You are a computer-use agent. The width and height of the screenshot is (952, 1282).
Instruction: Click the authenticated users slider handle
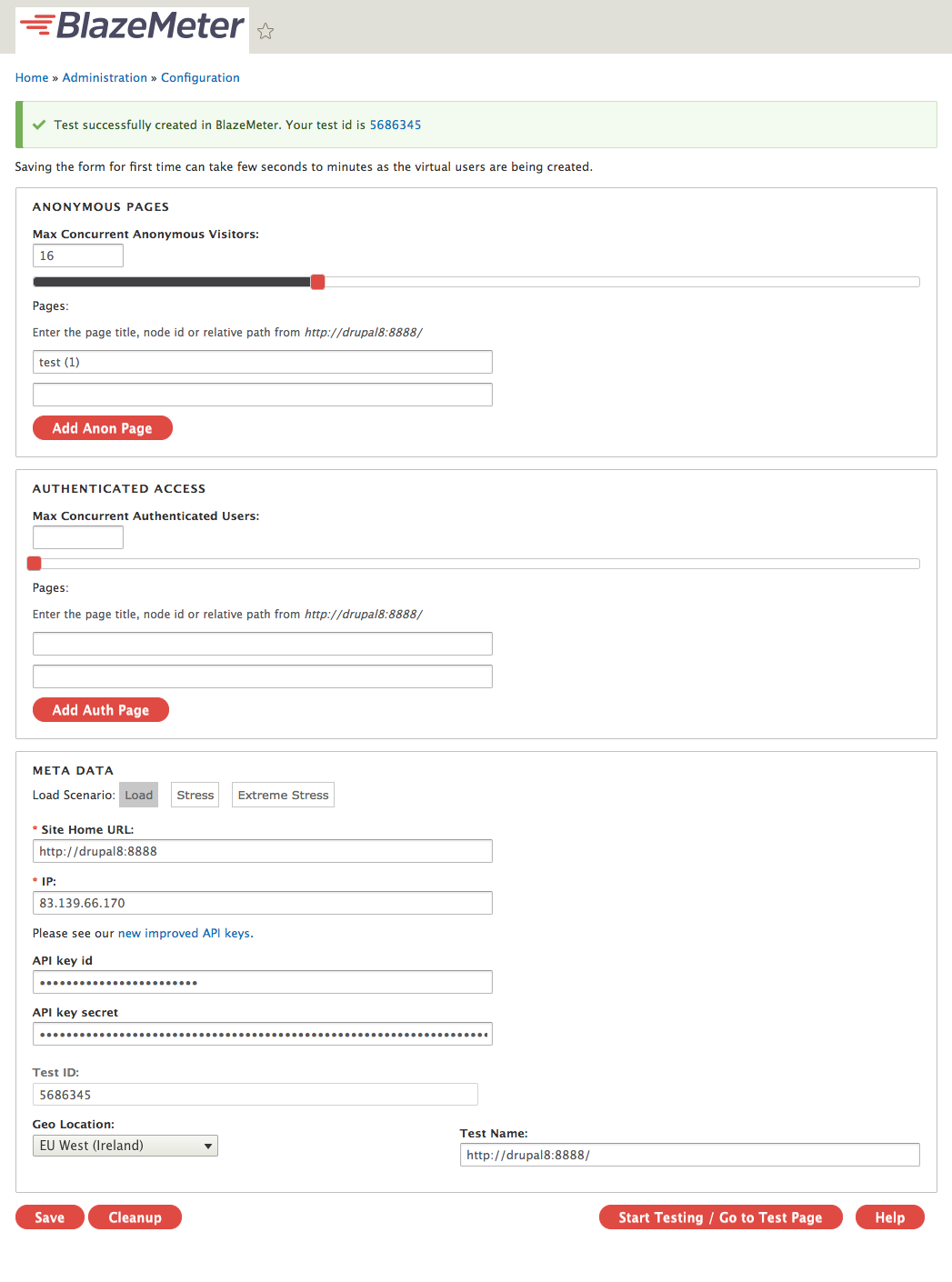pyautogui.click(x=35, y=564)
